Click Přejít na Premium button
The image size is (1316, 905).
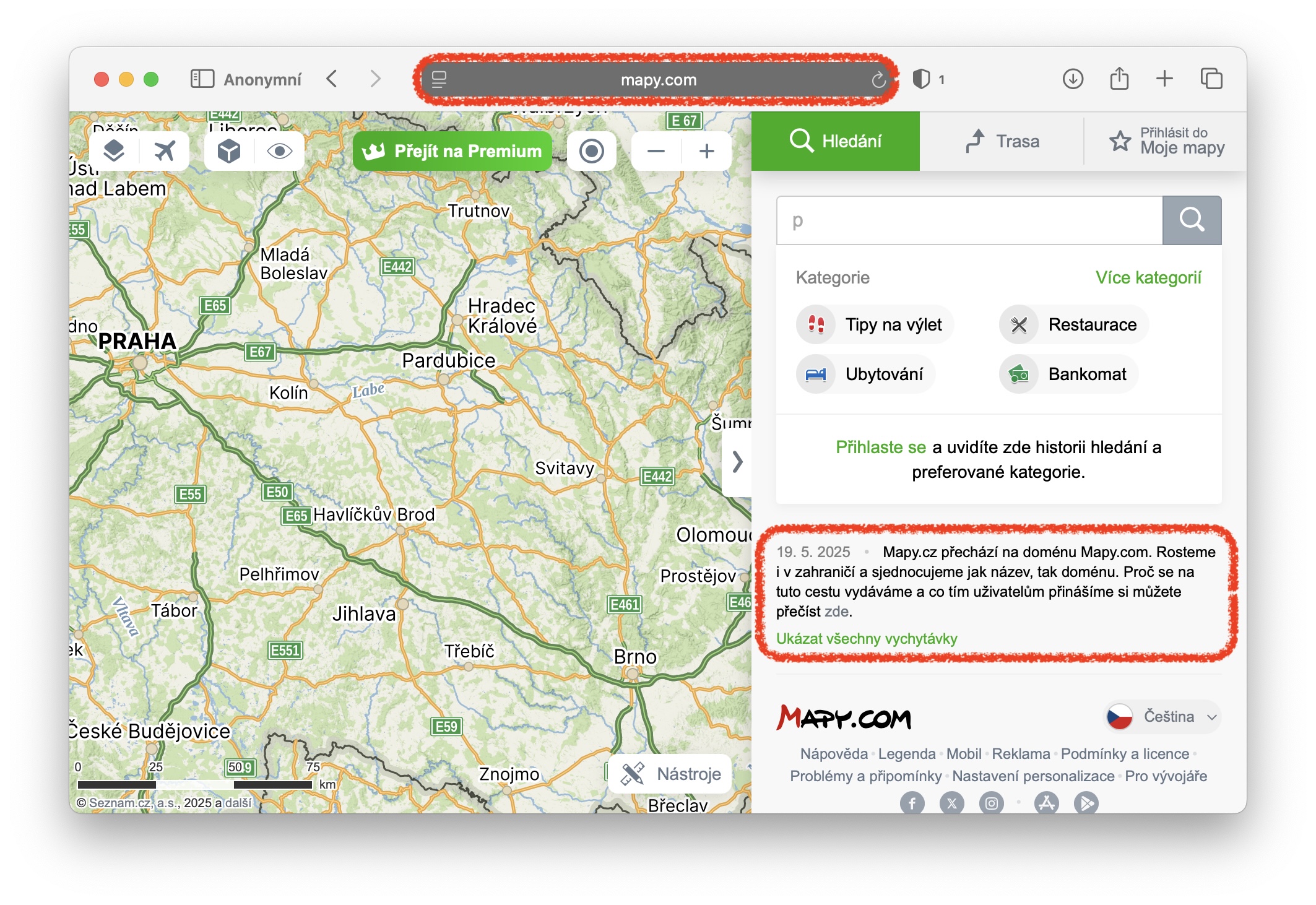452,150
